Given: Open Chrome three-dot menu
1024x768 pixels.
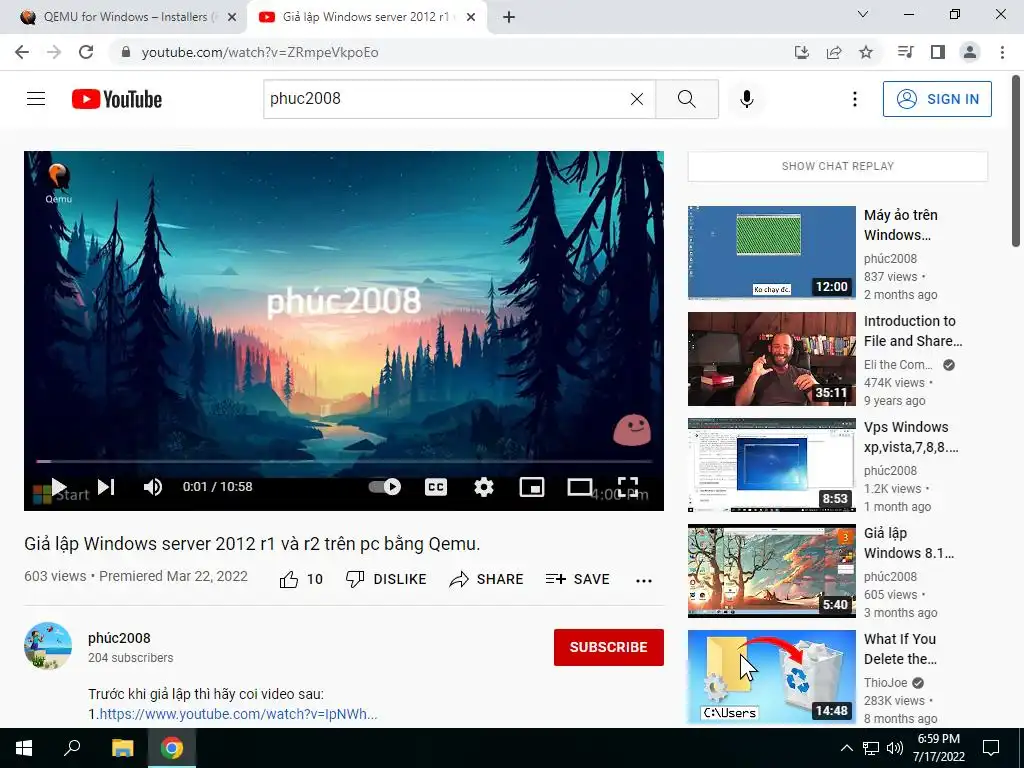Looking at the screenshot, I should point(1002,52).
